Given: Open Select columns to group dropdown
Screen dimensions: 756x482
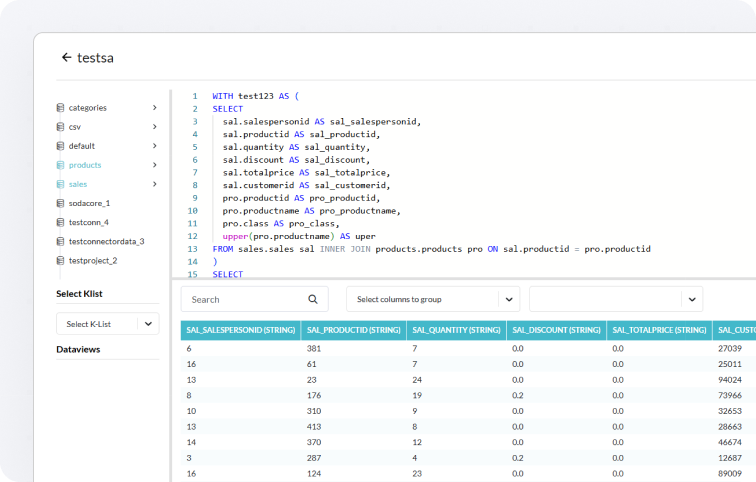Looking at the screenshot, I should (433, 299).
